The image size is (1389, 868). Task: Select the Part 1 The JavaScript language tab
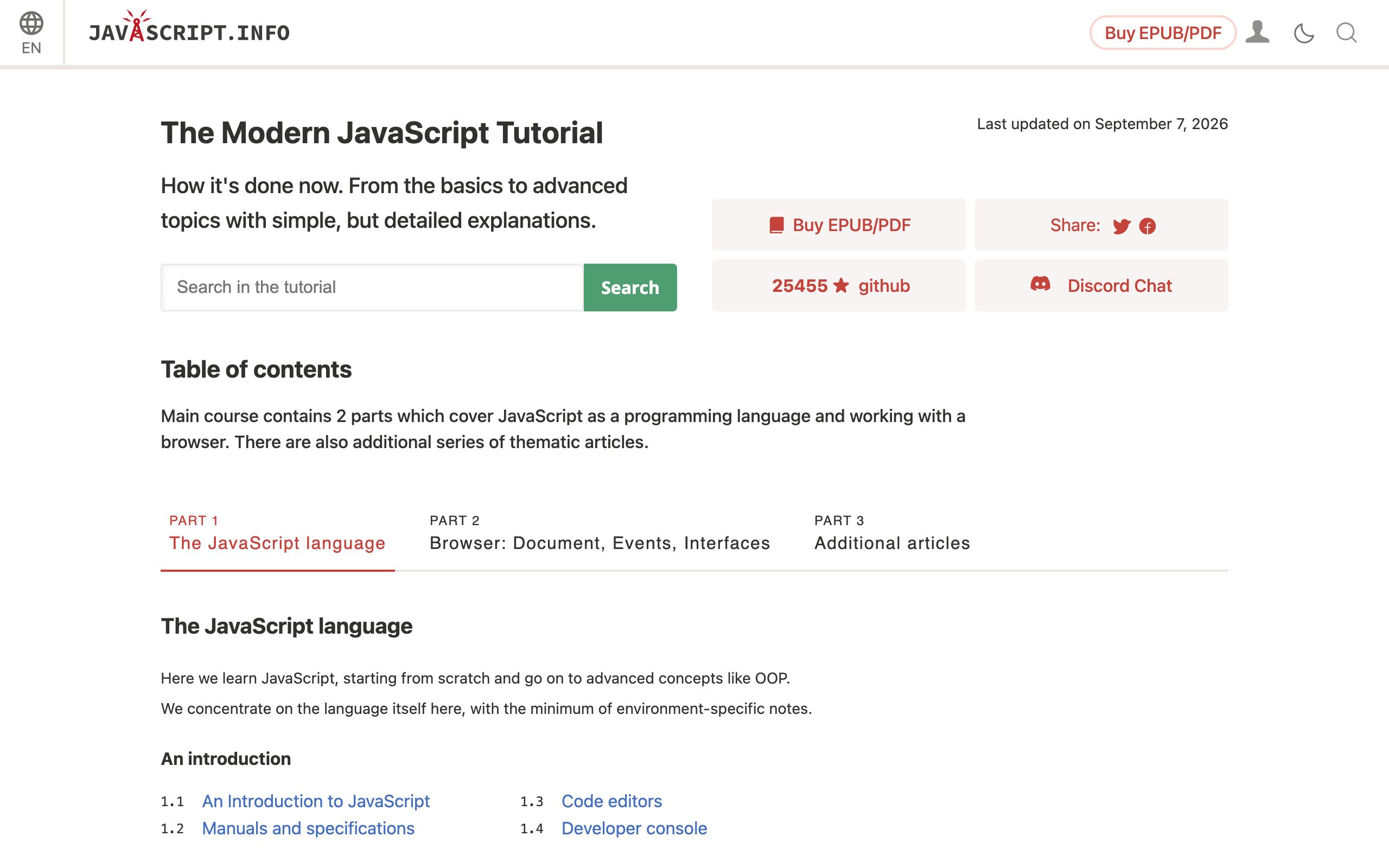277,533
